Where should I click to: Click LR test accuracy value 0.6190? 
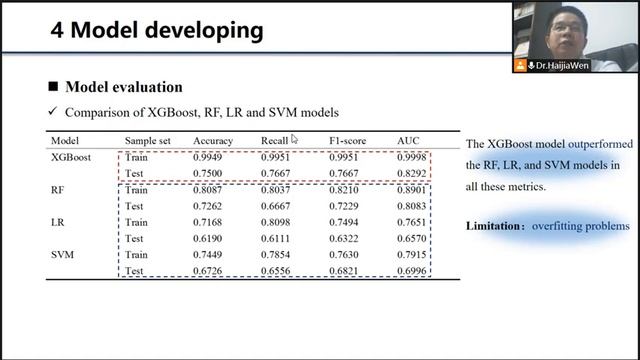[x=207, y=238]
